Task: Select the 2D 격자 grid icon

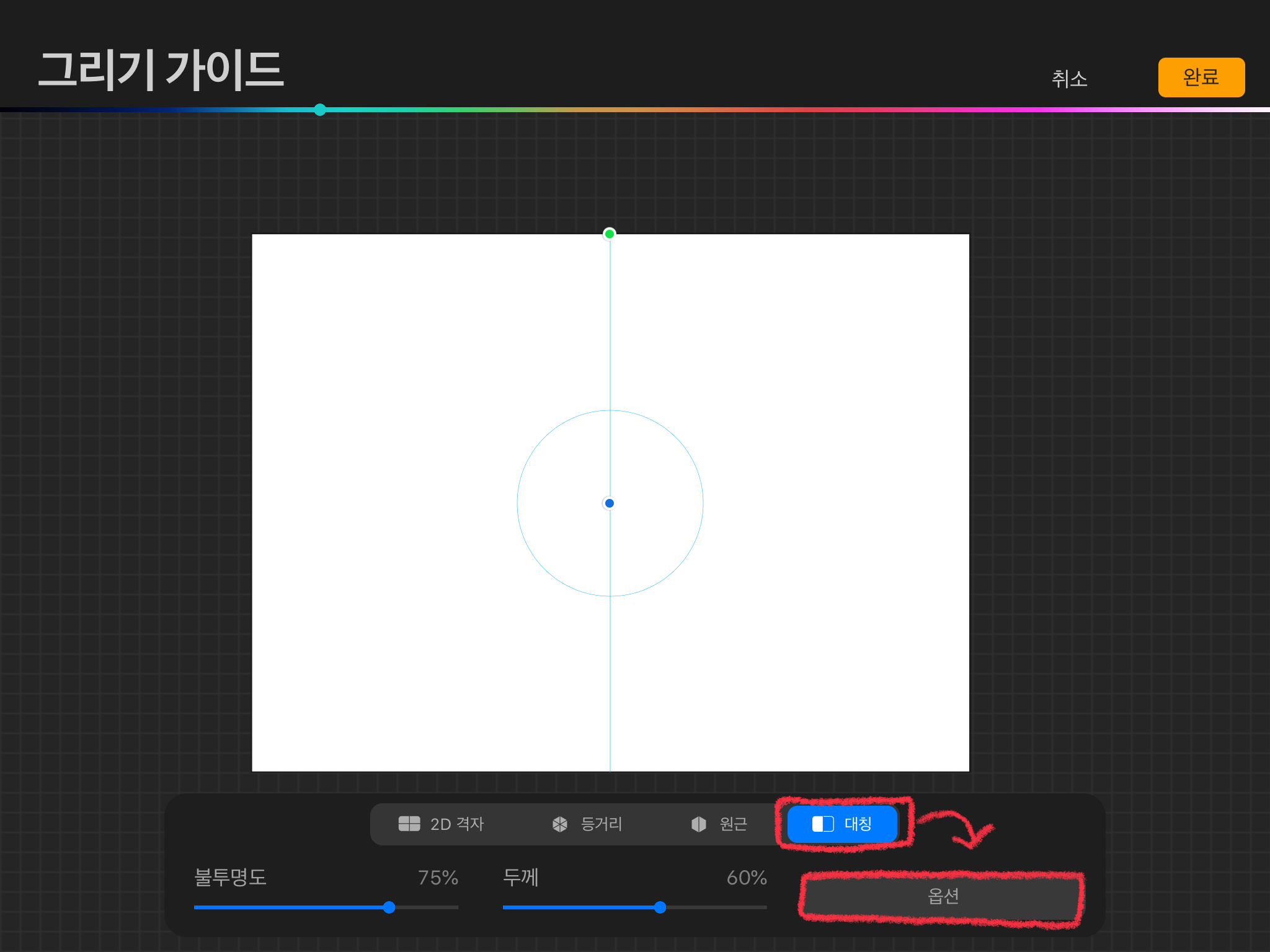Action: [409, 824]
